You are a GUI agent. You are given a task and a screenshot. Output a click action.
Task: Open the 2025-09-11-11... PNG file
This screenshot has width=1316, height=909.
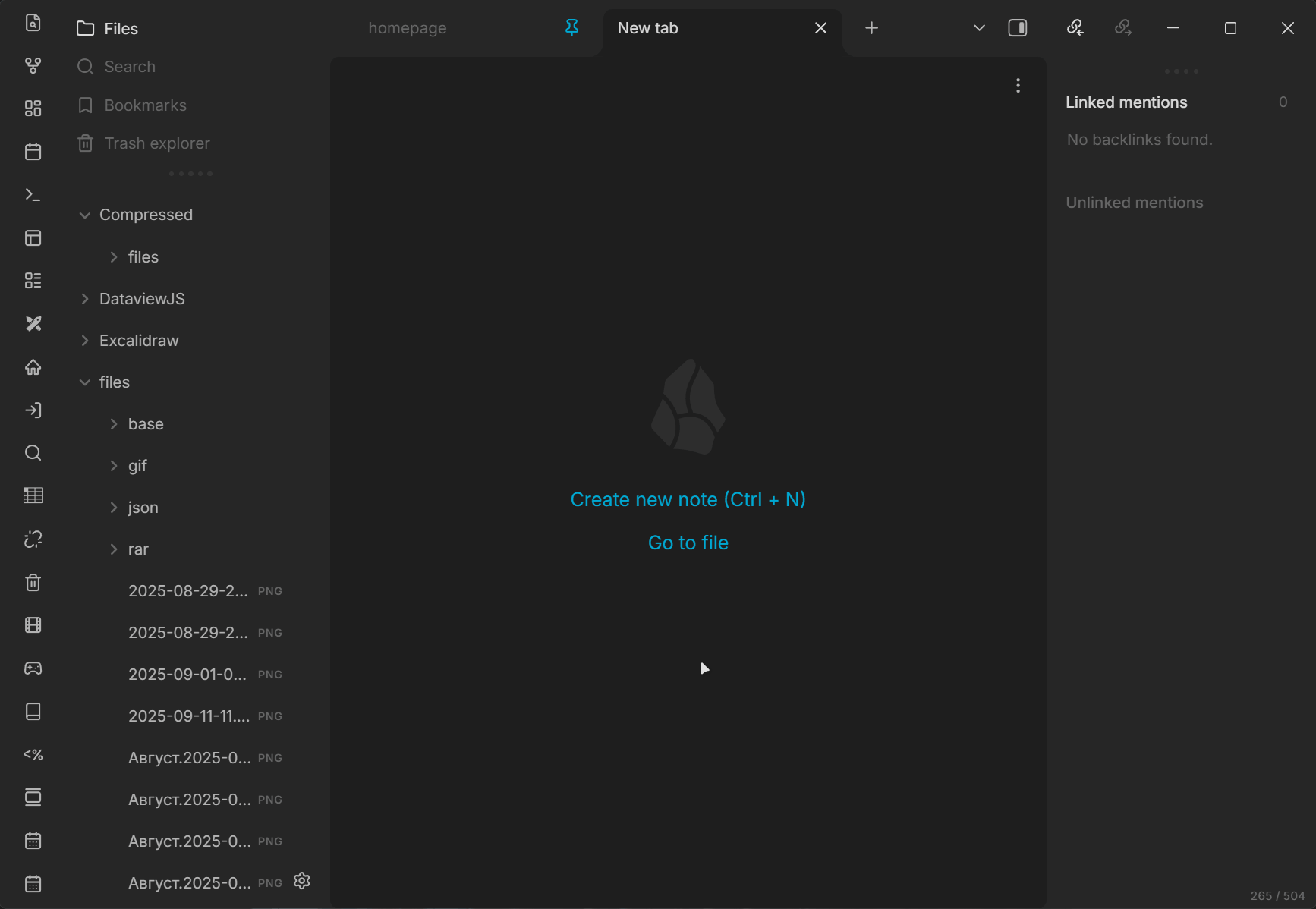(205, 716)
